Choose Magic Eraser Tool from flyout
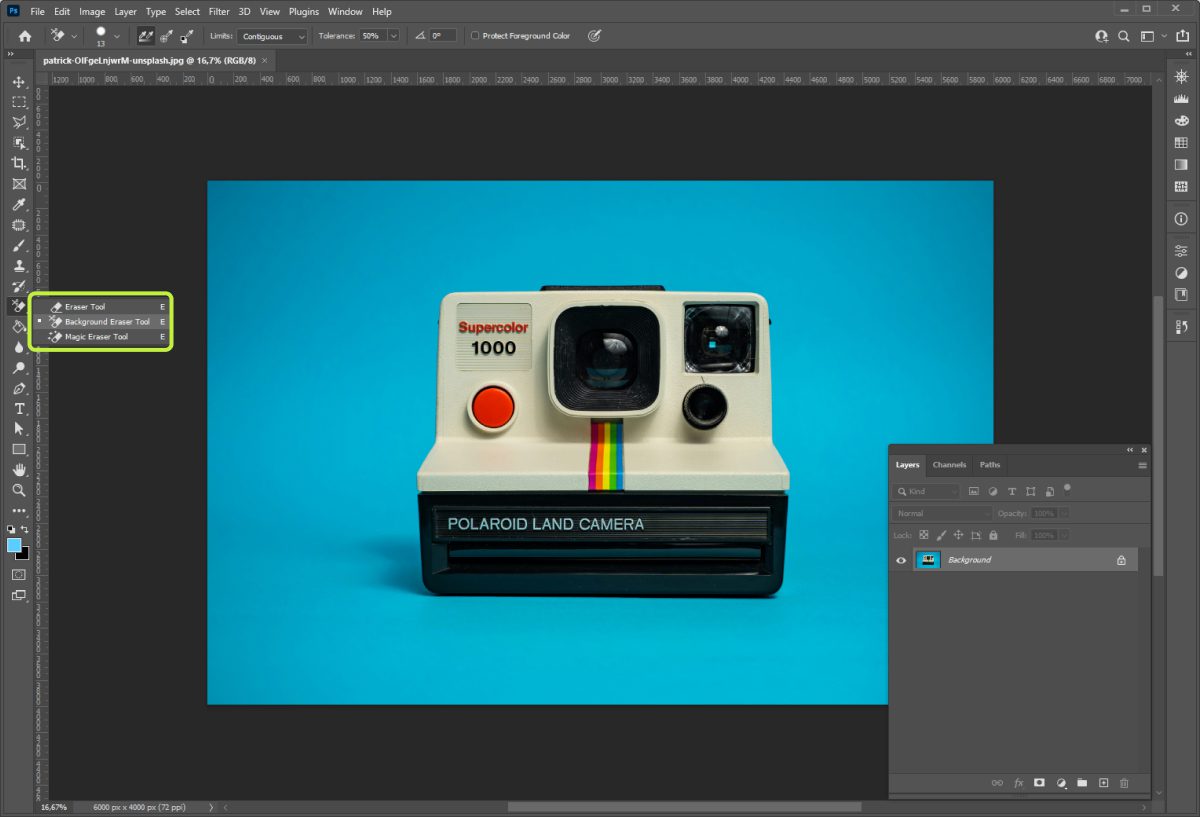Screen dimensions: 1200x817 [102, 337]
